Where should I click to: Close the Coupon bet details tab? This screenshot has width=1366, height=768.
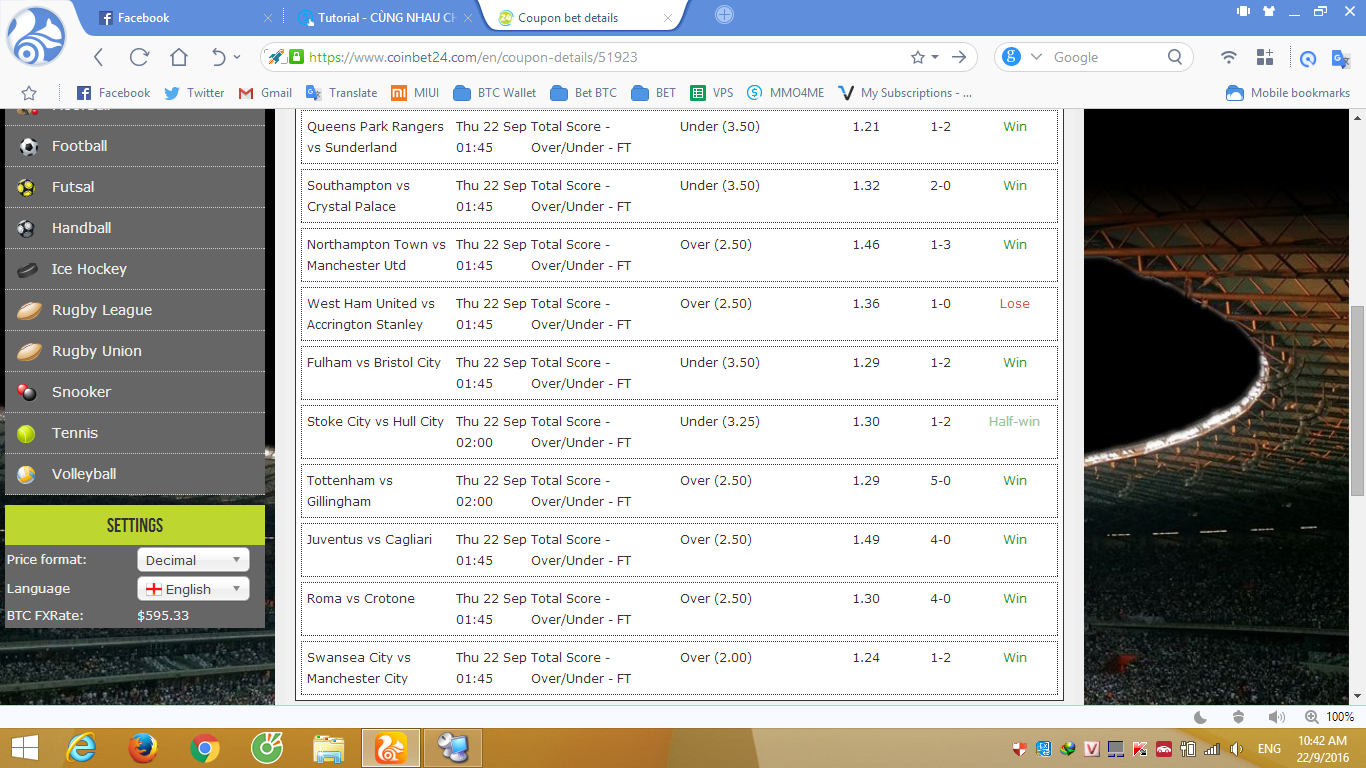click(668, 18)
